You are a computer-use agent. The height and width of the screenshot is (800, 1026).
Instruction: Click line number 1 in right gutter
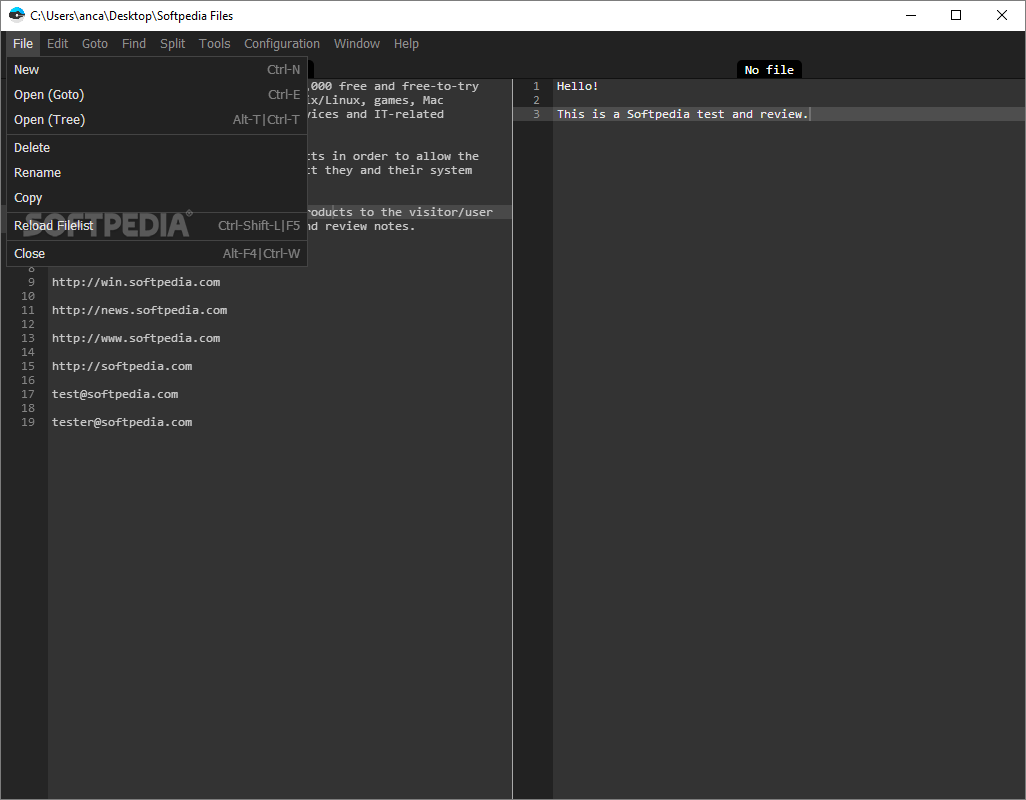pos(537,86)
